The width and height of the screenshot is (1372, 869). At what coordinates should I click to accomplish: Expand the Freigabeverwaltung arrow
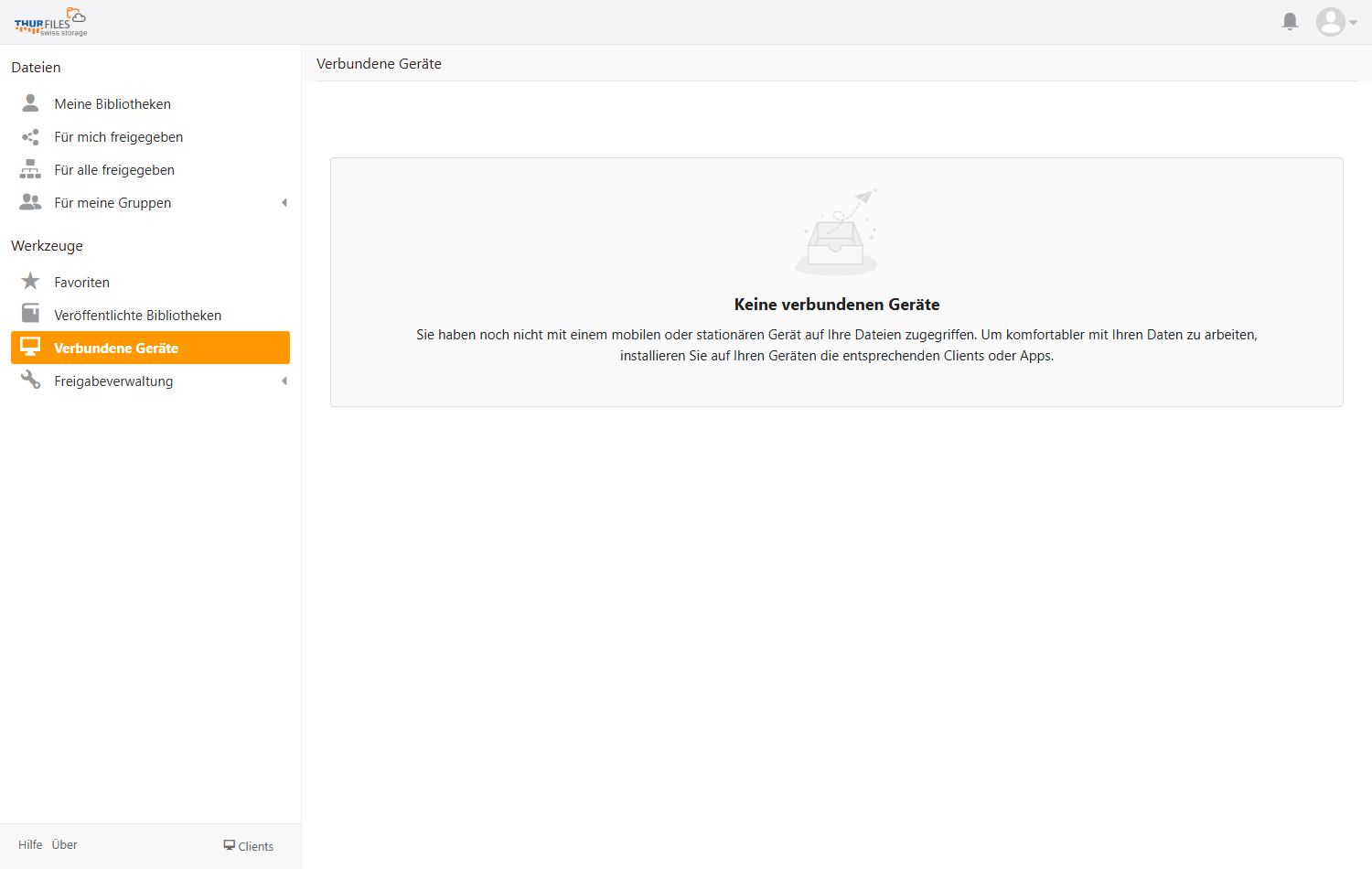pyautogui.click(x=284, y=381)
